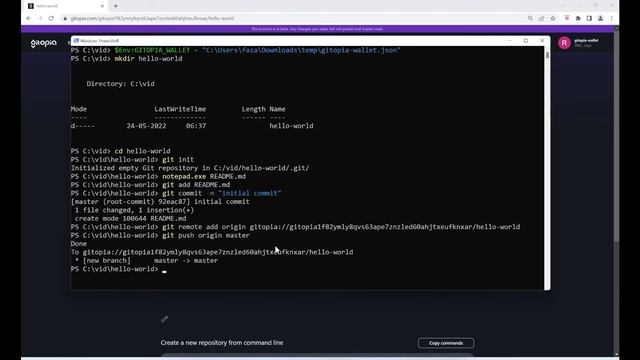Click the '[new branch] master -> master' line
The height and width of the screenshot is (360, 640).
point(146,260)
